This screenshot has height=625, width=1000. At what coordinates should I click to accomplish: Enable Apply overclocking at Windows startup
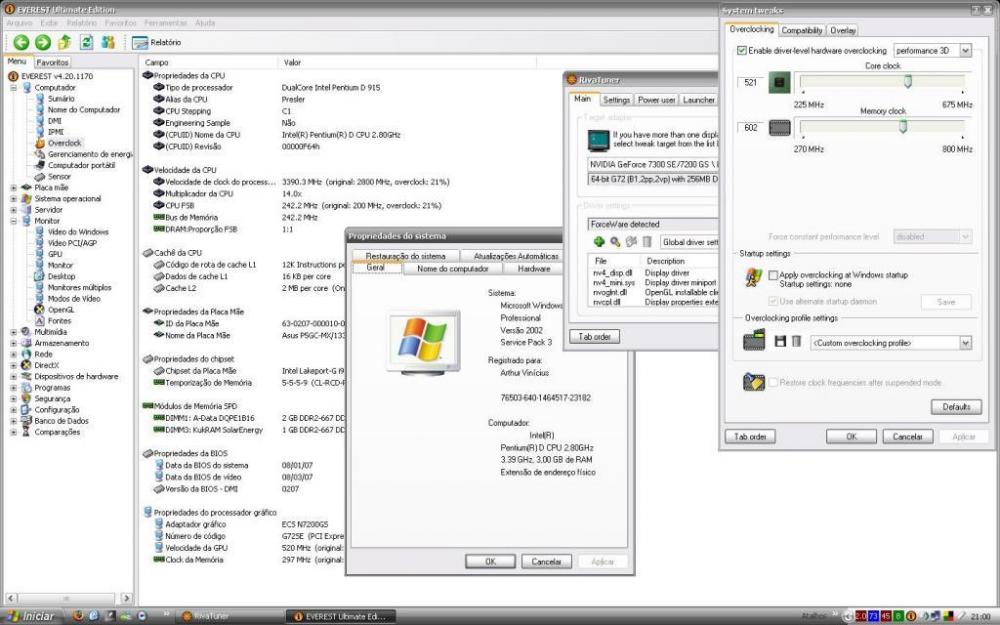(x=773, y=274)
